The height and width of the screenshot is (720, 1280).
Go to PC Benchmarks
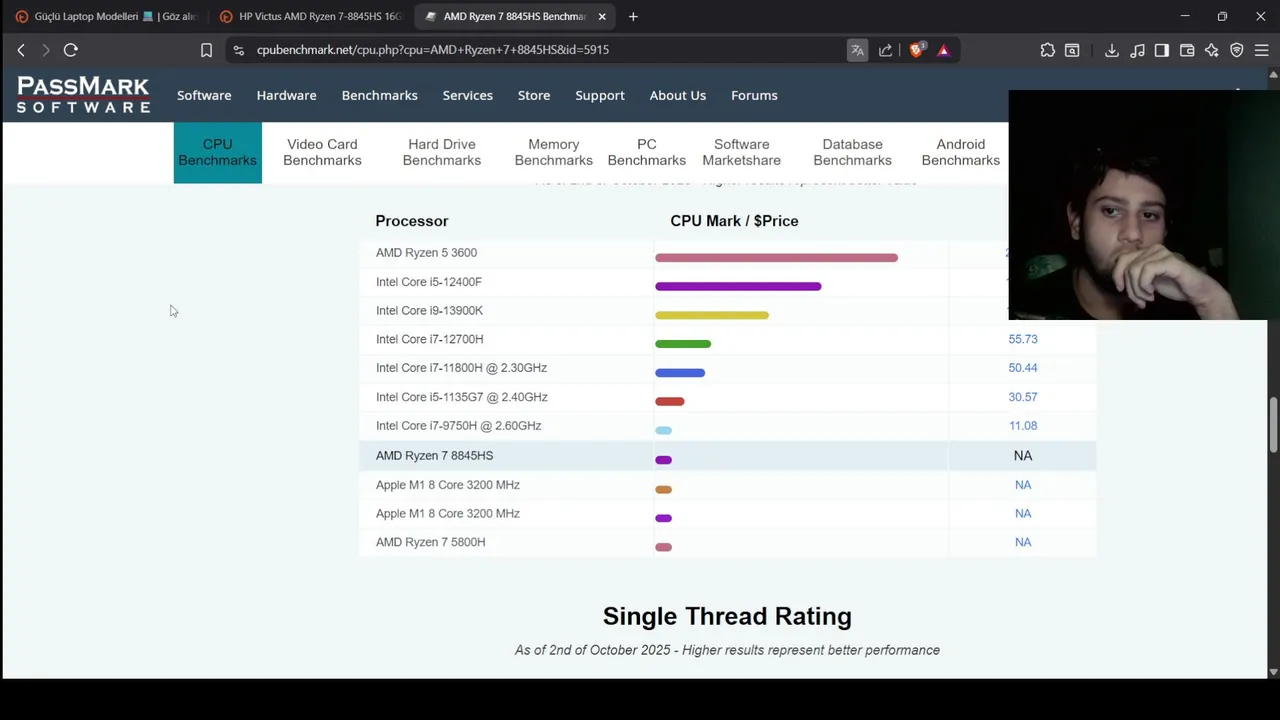647,152
